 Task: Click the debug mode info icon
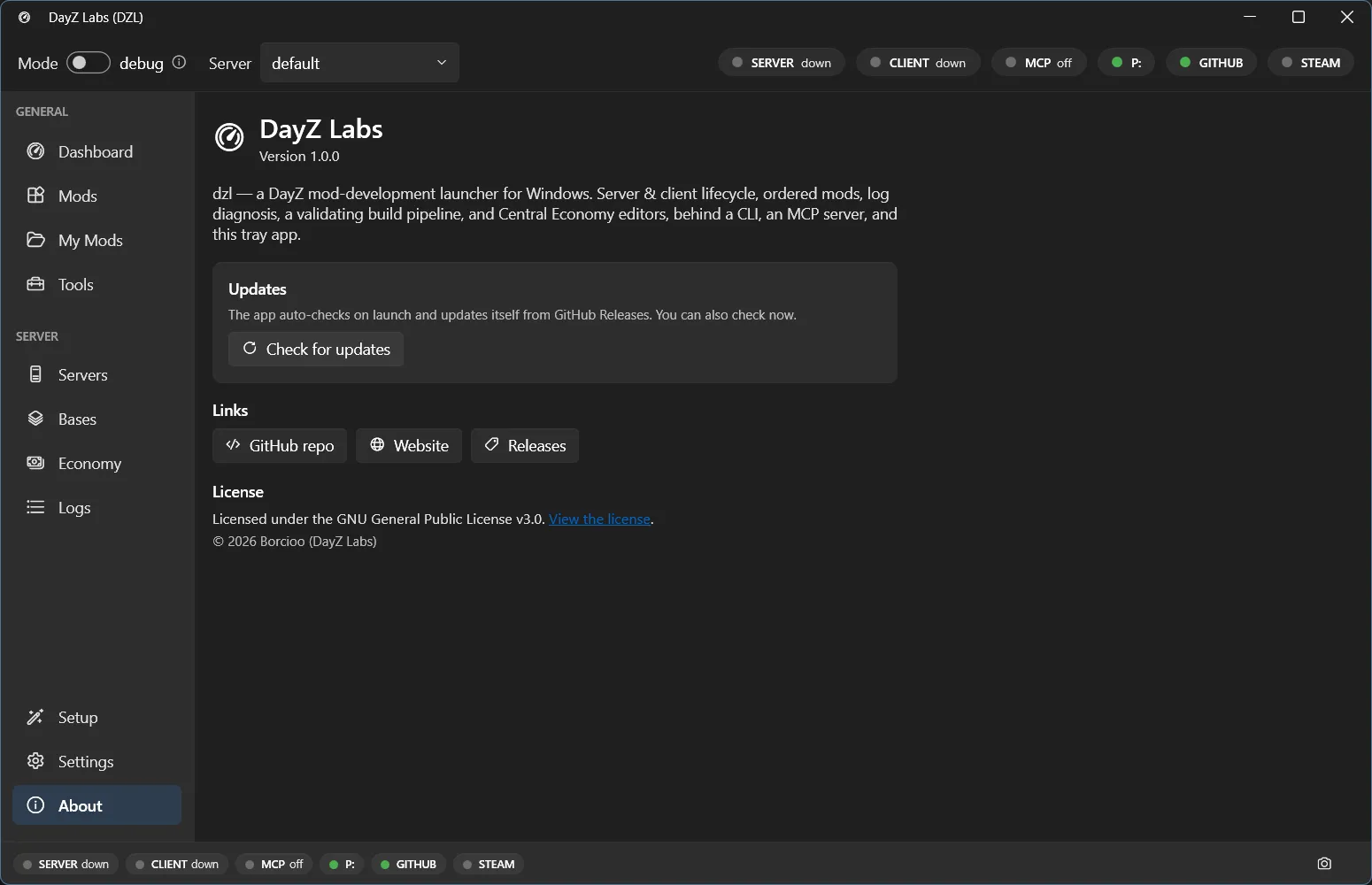pyautogui.click(x=179, y=63)
